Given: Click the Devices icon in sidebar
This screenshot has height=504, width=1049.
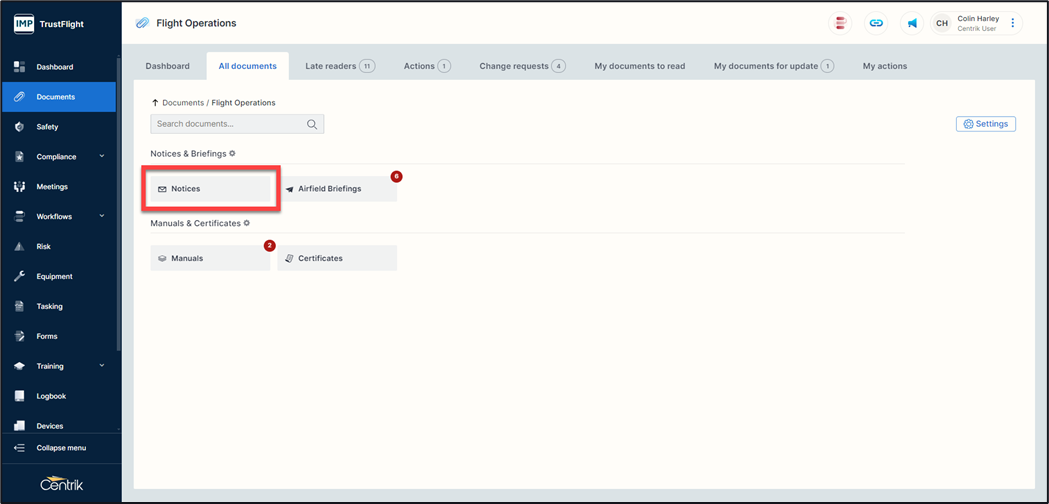Looking at the screenshot, I should pos(19,426).
